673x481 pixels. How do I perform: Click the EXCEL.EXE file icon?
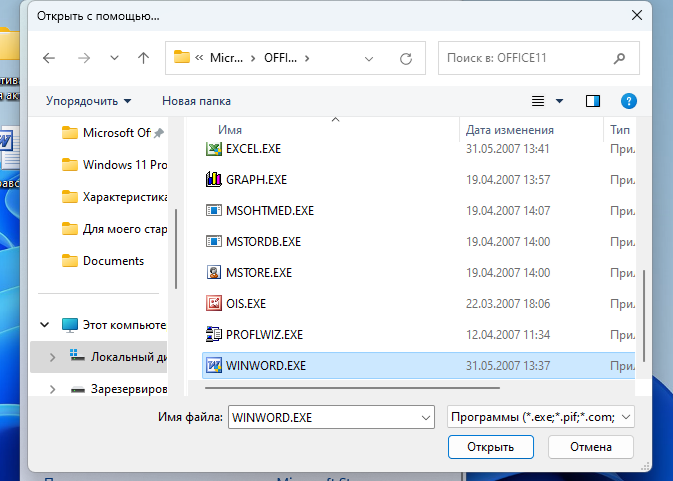(214, 149)
